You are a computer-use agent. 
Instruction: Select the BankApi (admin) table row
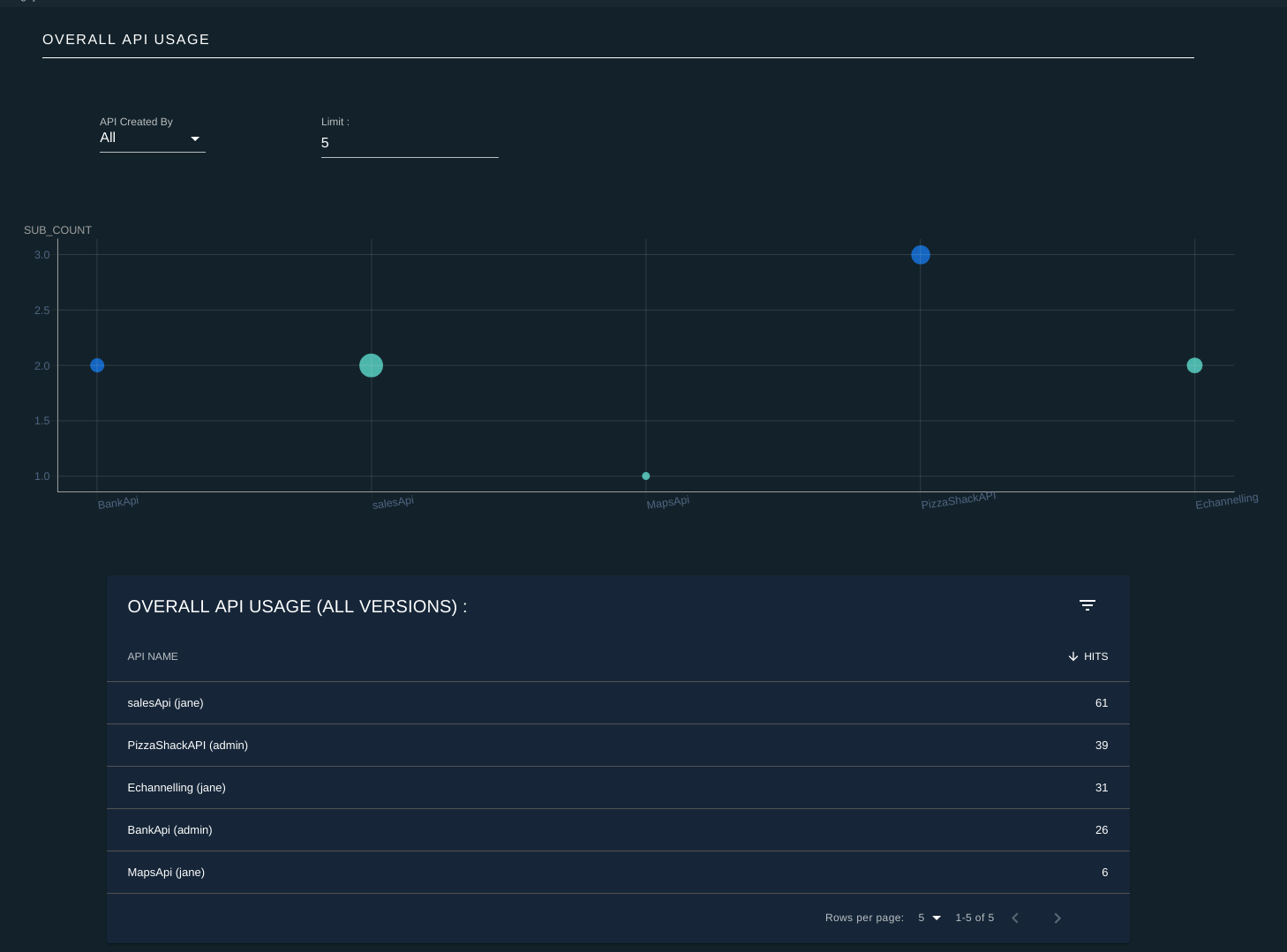click(x=618, y=830)
